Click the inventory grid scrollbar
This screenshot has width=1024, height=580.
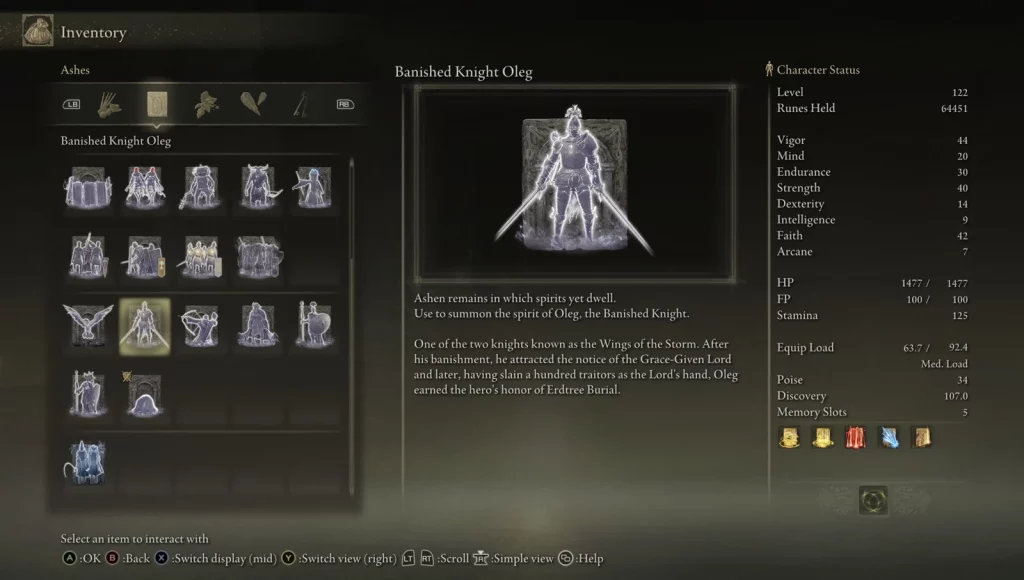(x=351, y=327)
